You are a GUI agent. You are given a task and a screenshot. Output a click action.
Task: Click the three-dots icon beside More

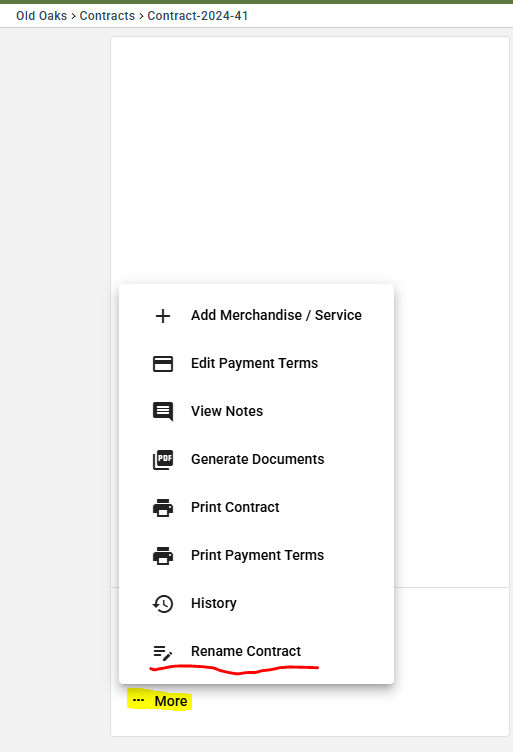click(139, 701)
